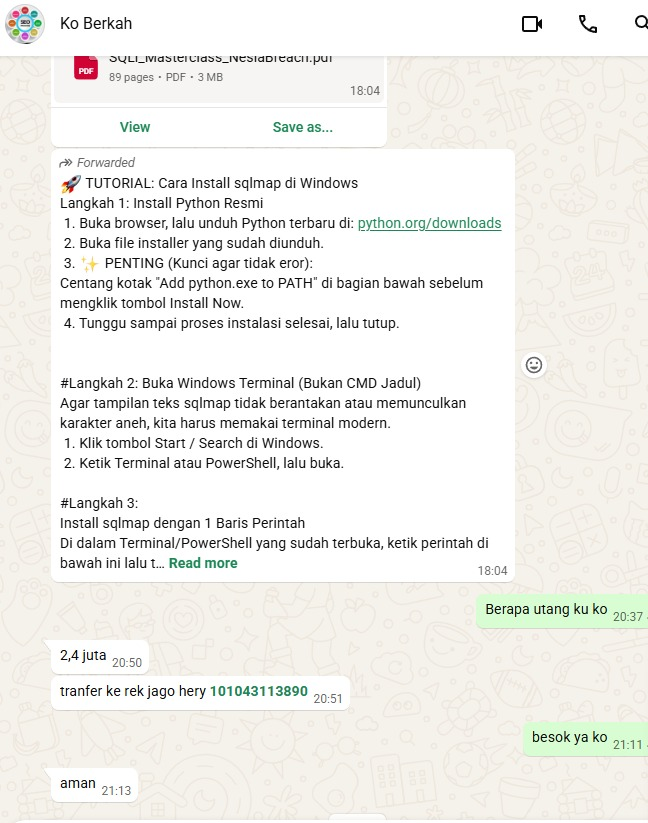The image size is (648, 823).
Task: React to tutorial message with emoji icon
Action: tap(534, 365)
